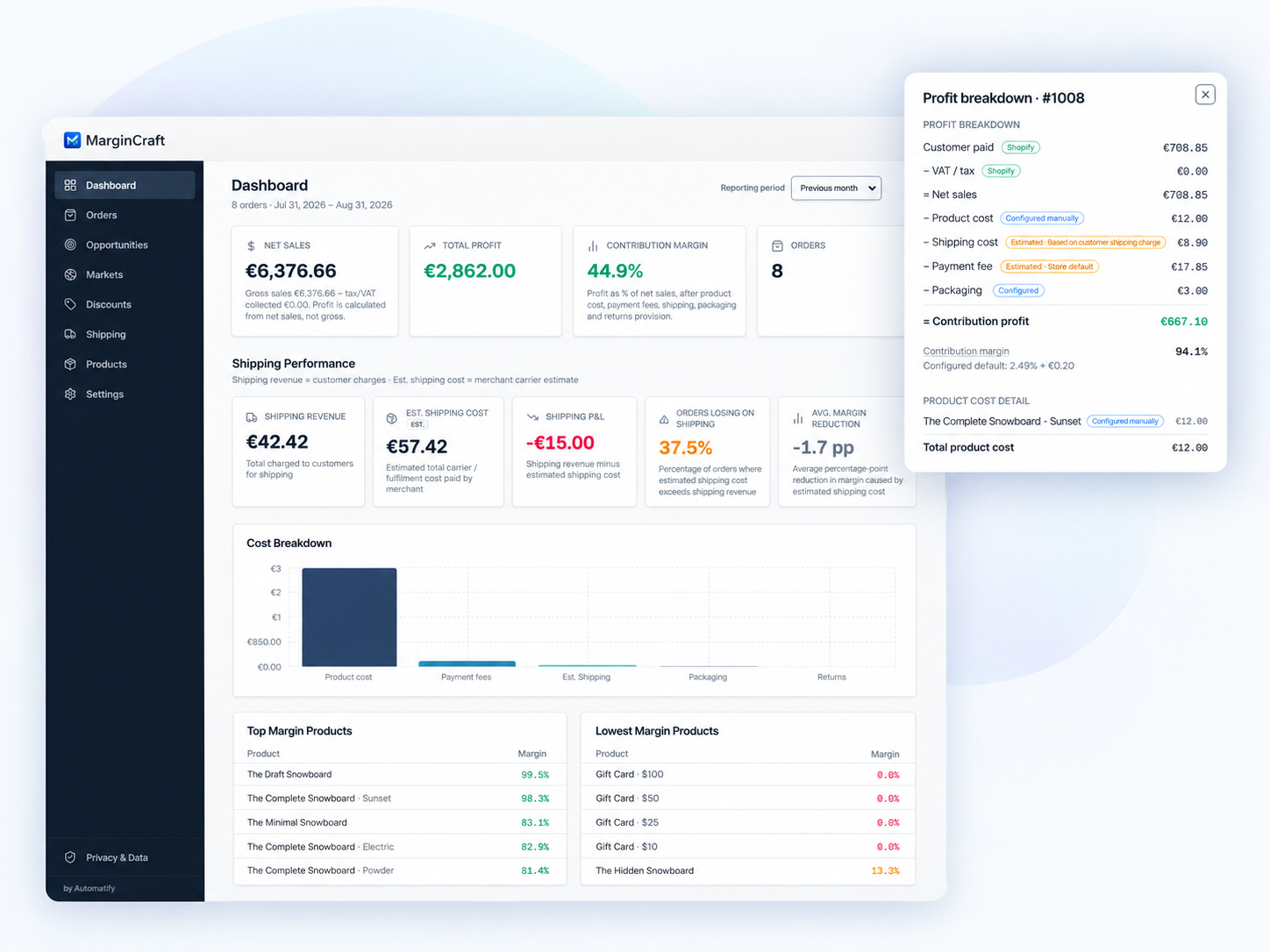
Task: Click the €2,862.00 total profit value
Action: (x=469, y=271)
